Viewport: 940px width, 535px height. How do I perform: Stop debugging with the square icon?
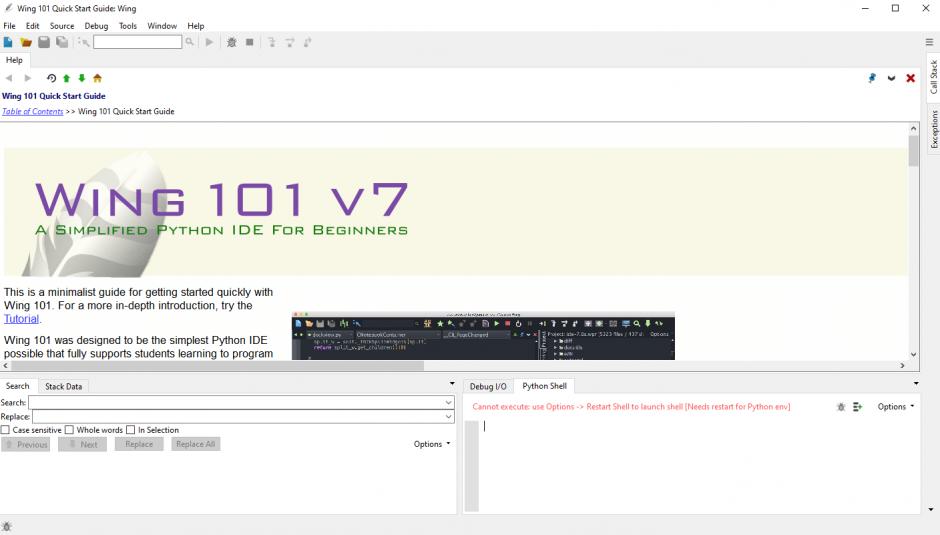[x=249, y=42]
